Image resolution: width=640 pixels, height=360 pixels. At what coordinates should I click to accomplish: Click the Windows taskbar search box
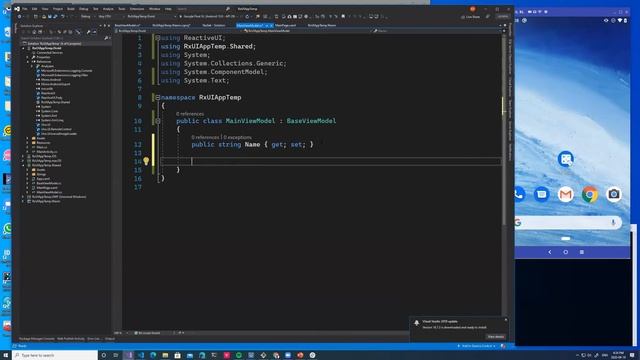pos(56,356)
